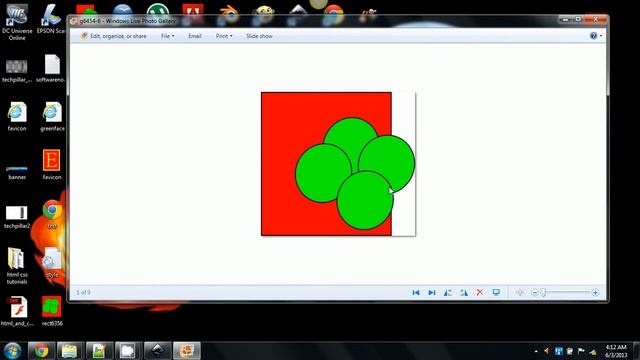Select favicon file with red E icon
This screenshot has height=360, width=640.
click(51, 164)
